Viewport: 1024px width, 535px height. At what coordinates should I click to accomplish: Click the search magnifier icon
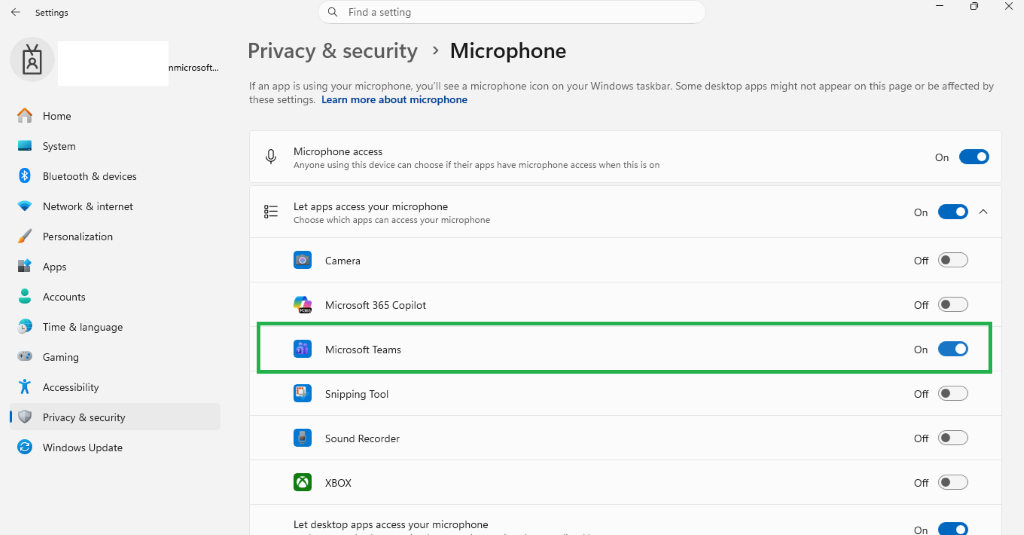pyautogui.click(x=332, y=12)
